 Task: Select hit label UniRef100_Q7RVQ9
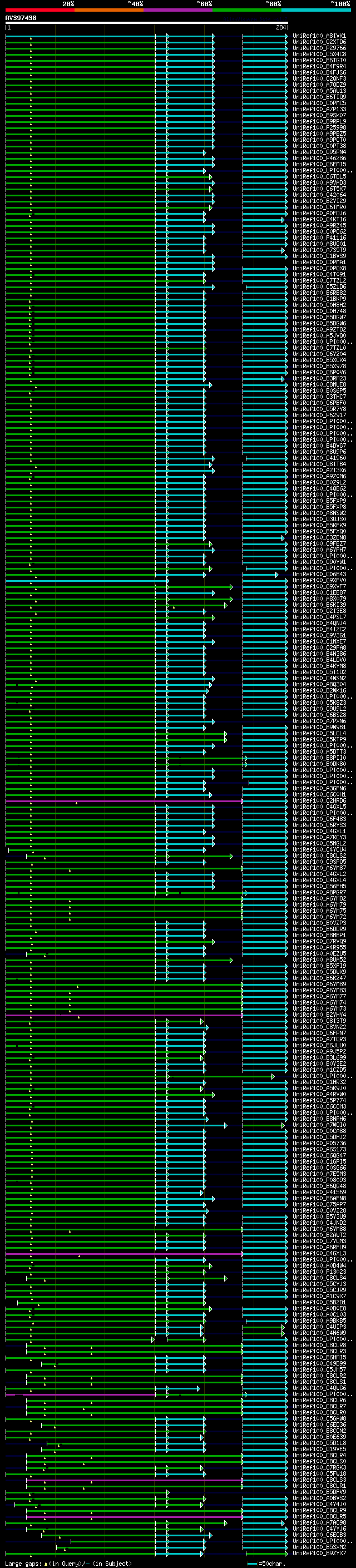(319, 941)
